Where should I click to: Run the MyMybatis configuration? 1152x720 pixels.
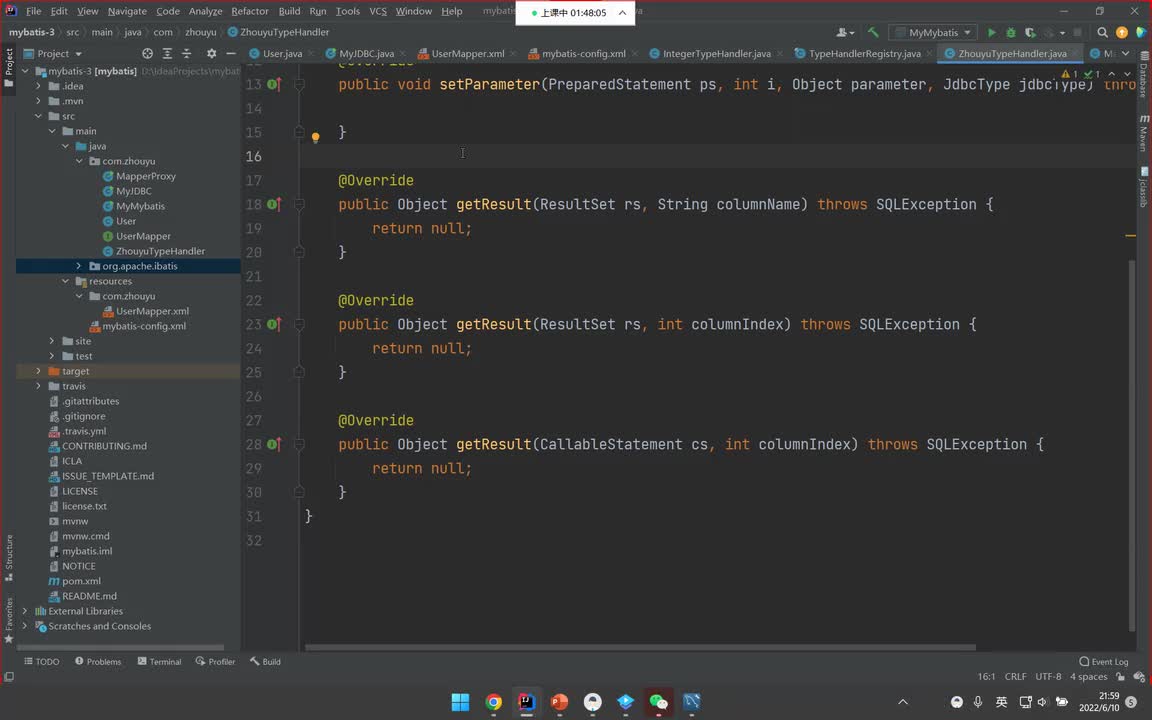pos(991,33)
